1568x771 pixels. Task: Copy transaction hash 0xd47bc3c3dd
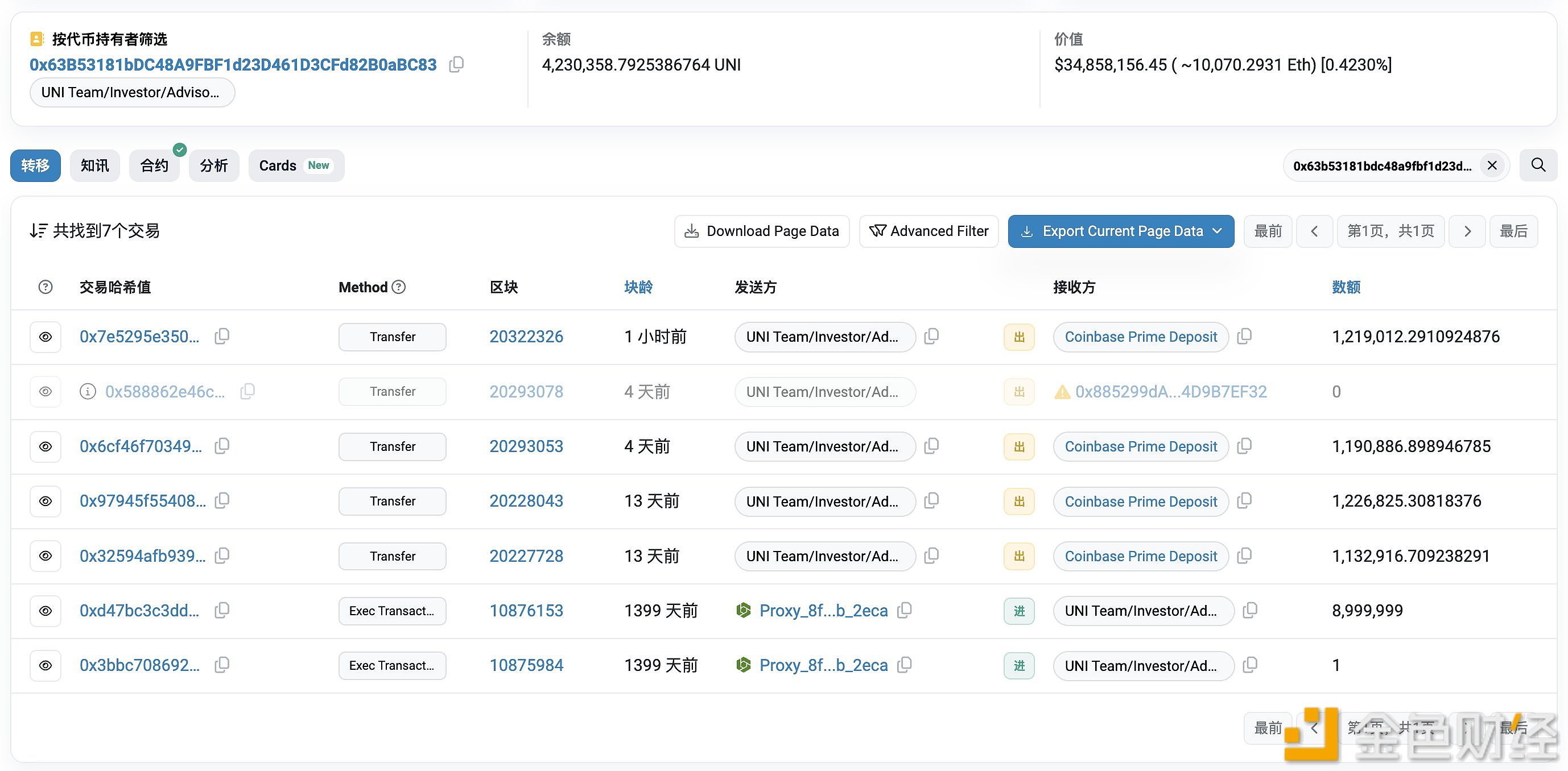tap(222, 610)
